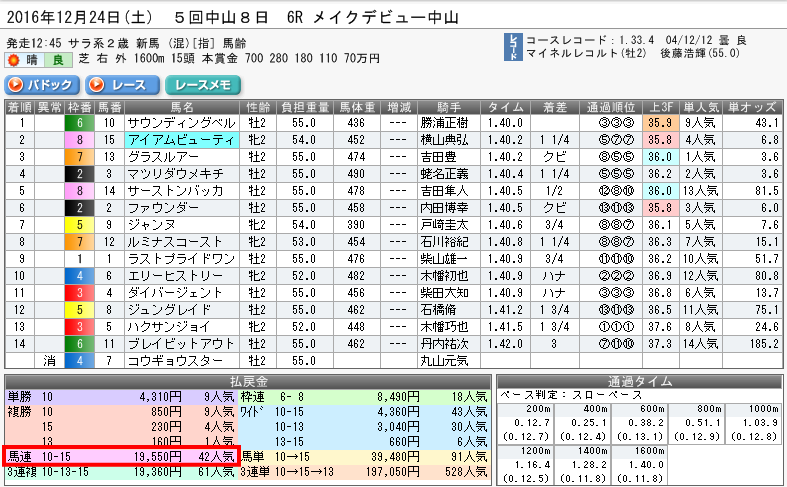787x487 pixels.
Task: Open horse グラスルアー
Action: (x=164, y=157)
